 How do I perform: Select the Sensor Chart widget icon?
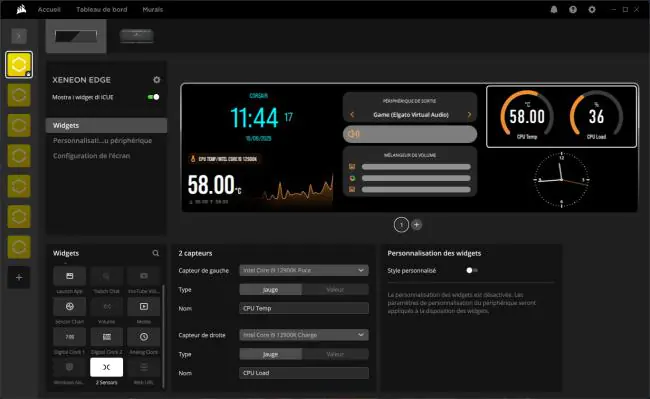click(69, 307)
